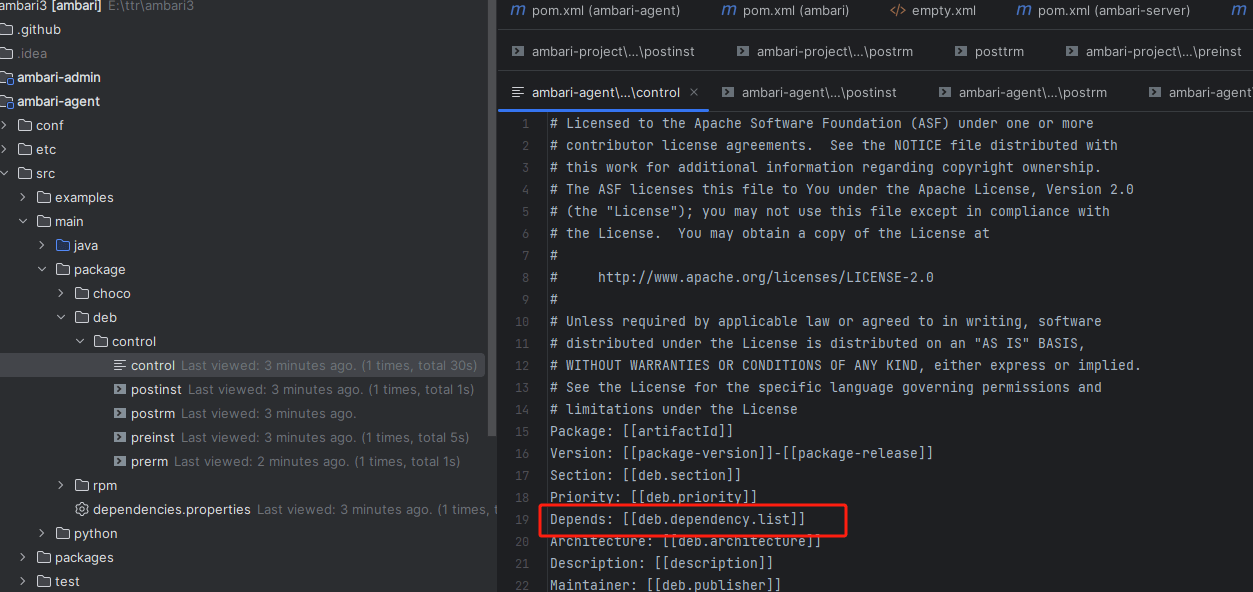Image resolution: width=1253 pixels, height=592 pixels.
Task: Switch to pom.xml (ambari-server) tab
Action: click(1103, 11)
